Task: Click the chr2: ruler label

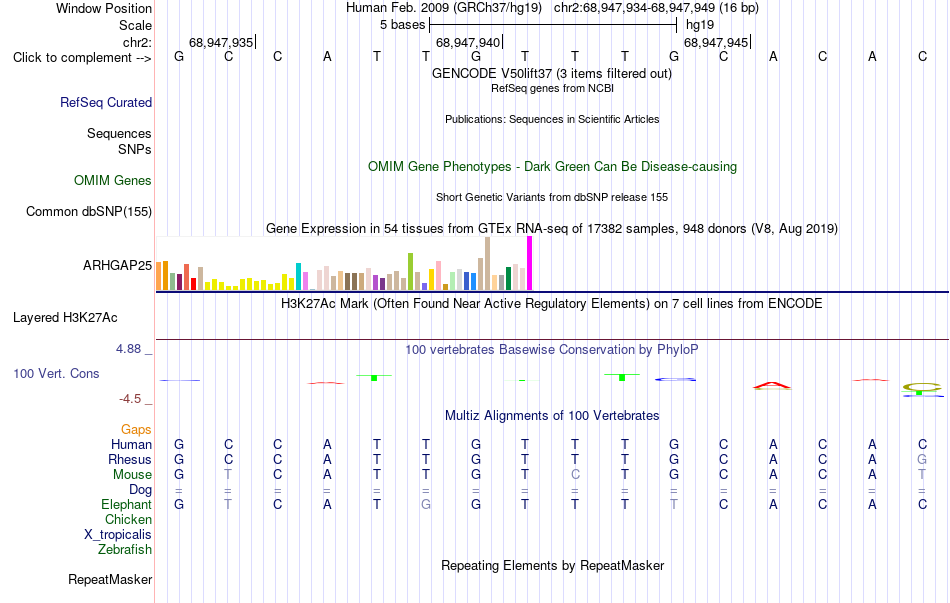Action: tap(138, 42)
